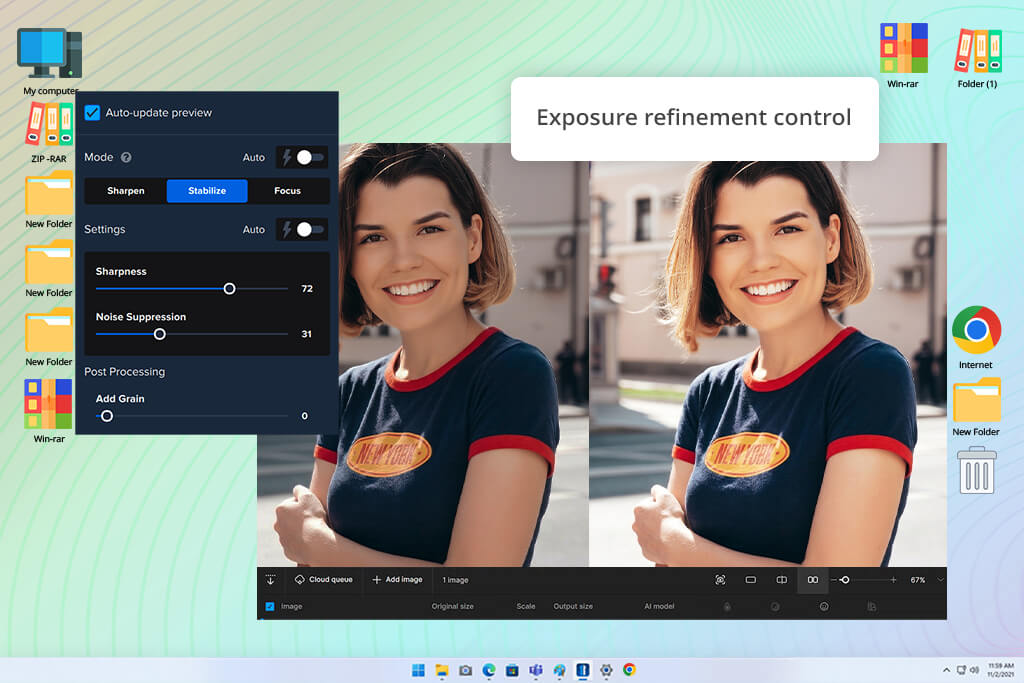Click the Original size column header

coord(453,607)
